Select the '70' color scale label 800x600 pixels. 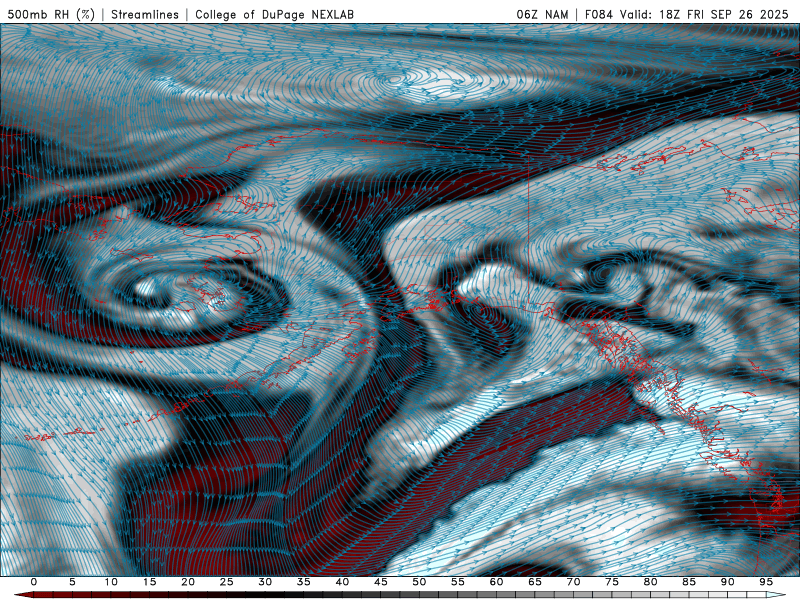coord(573,582)
